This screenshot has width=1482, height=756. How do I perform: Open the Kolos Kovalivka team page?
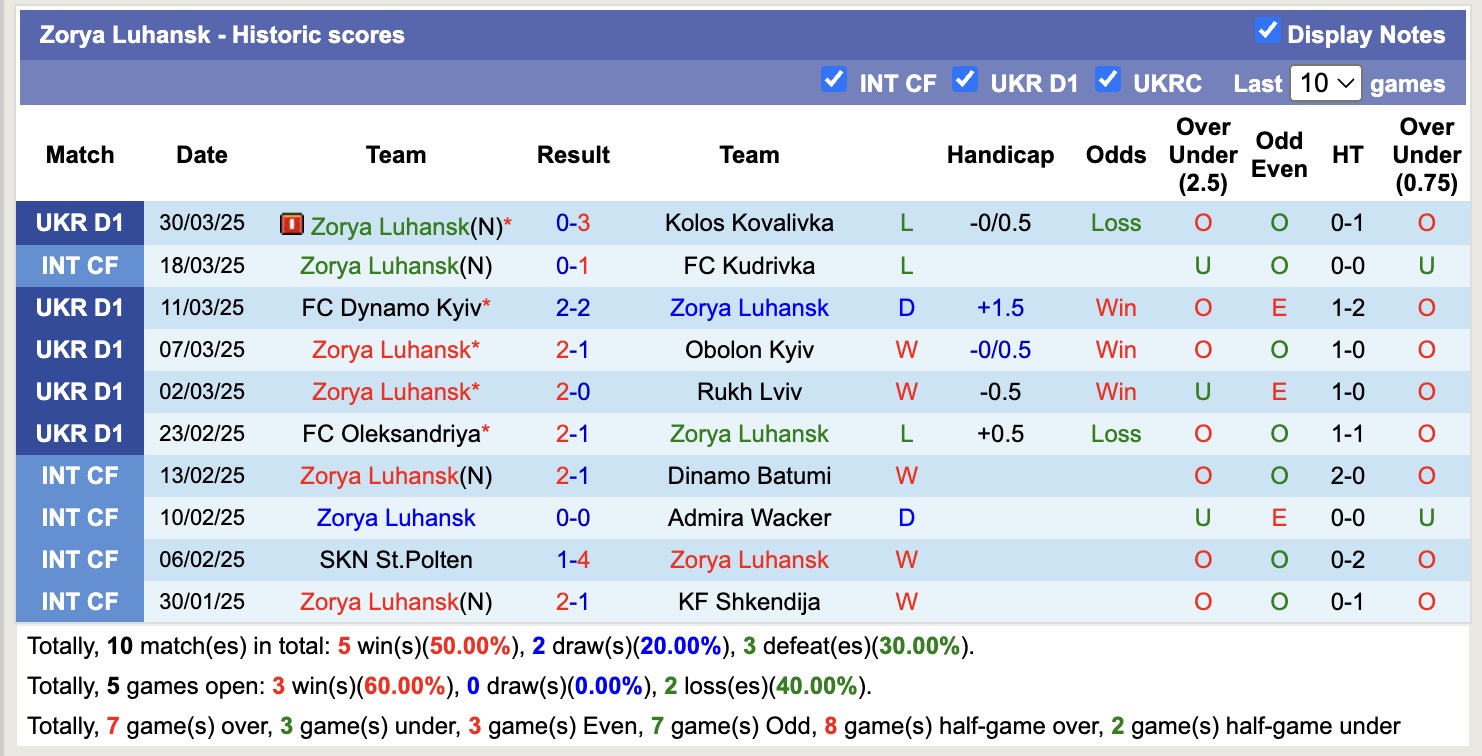pyautogui.click(x=749, y=224)
